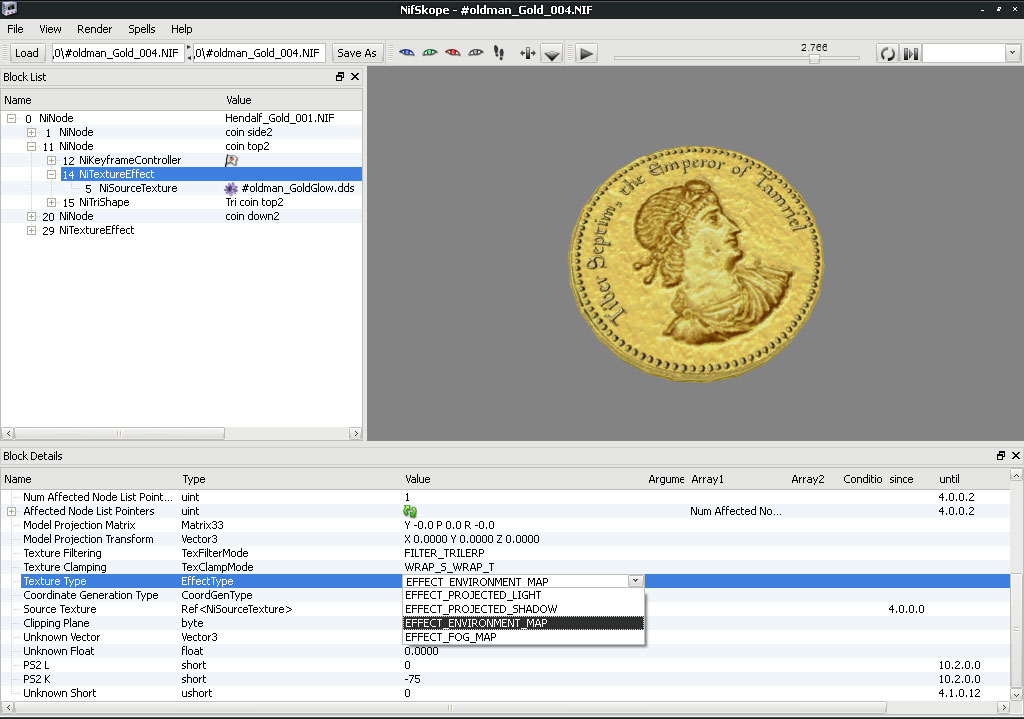Click the Affected Node List refresh icon
The width and height of the screenshot is (1024, 719).
410,511
